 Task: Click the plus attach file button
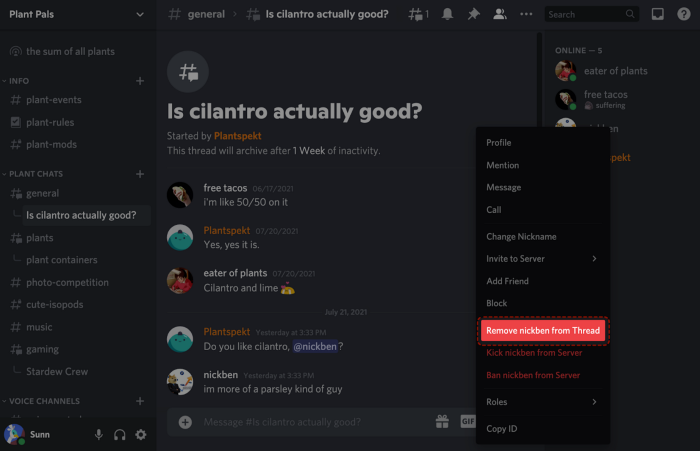point(185,422)
